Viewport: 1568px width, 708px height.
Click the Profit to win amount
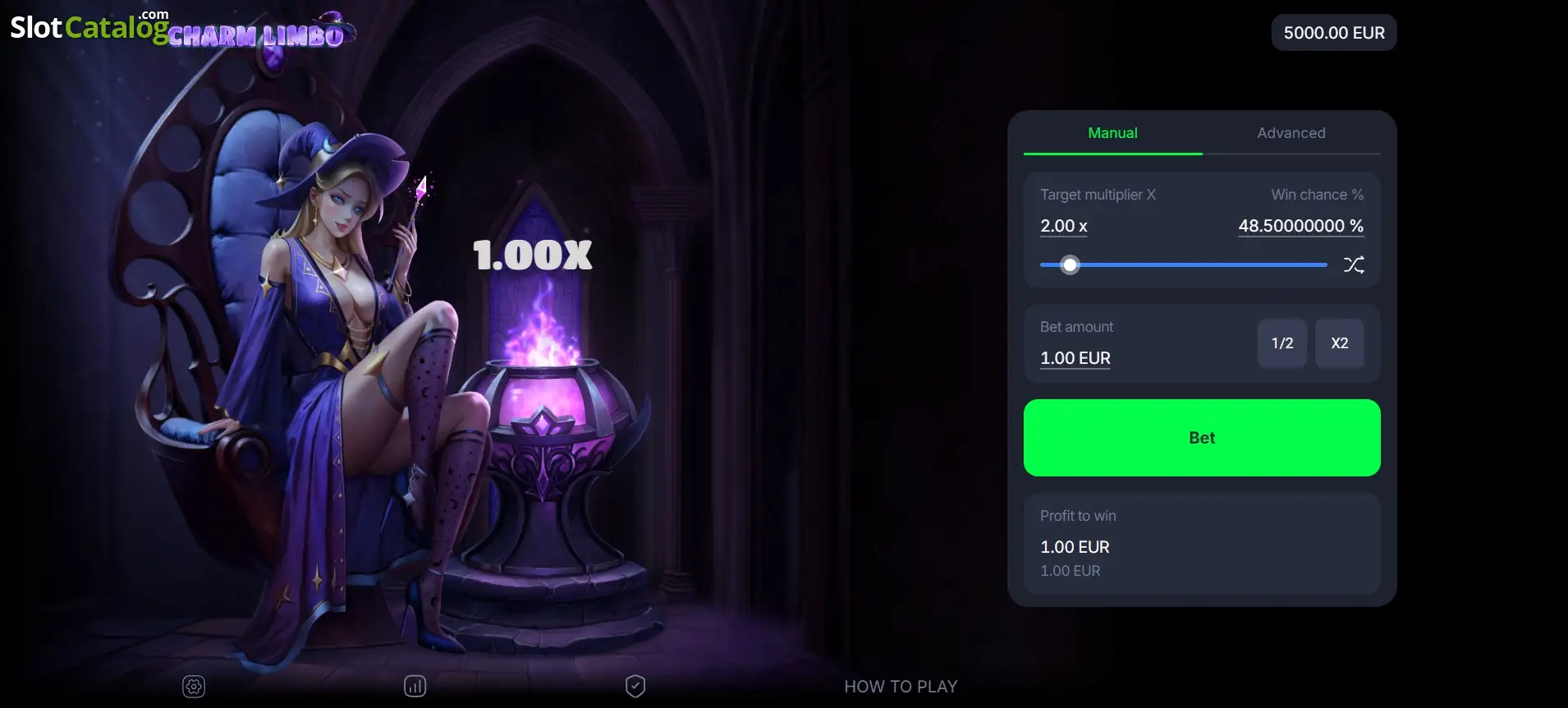point(1075,547)
